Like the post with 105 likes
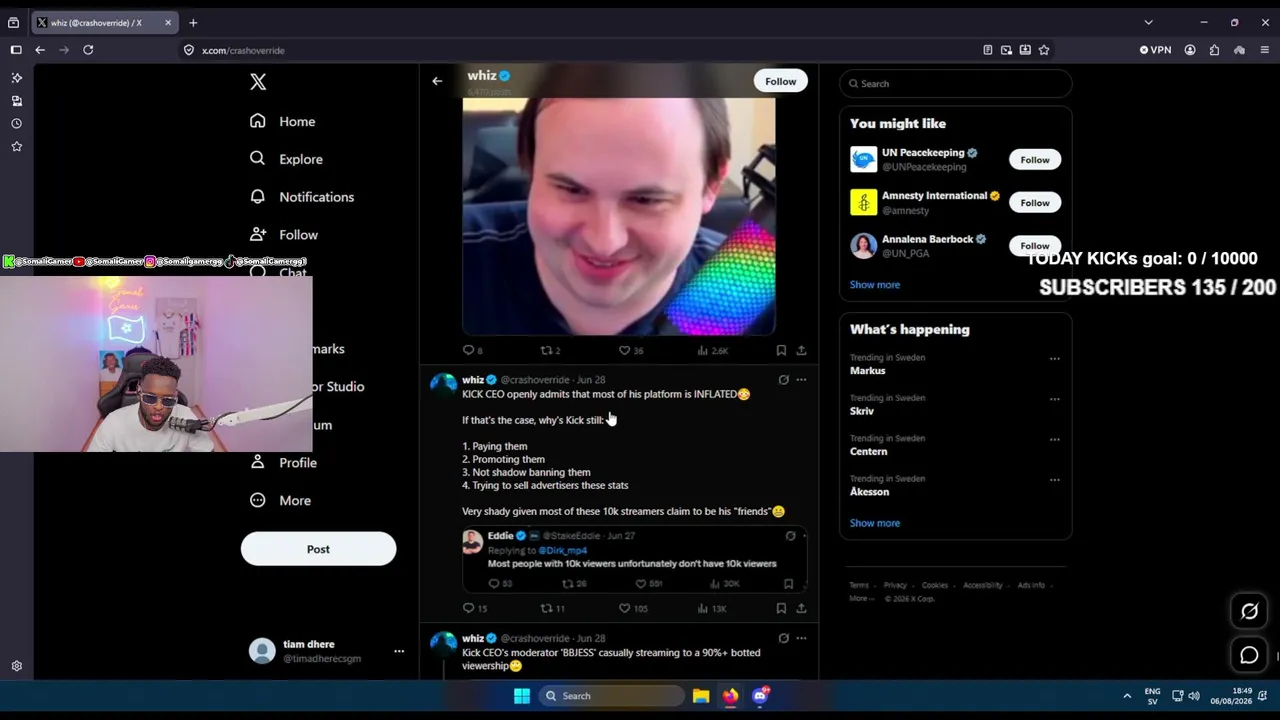The width and height of the screenshot is (1280, 720). (633, 608)
